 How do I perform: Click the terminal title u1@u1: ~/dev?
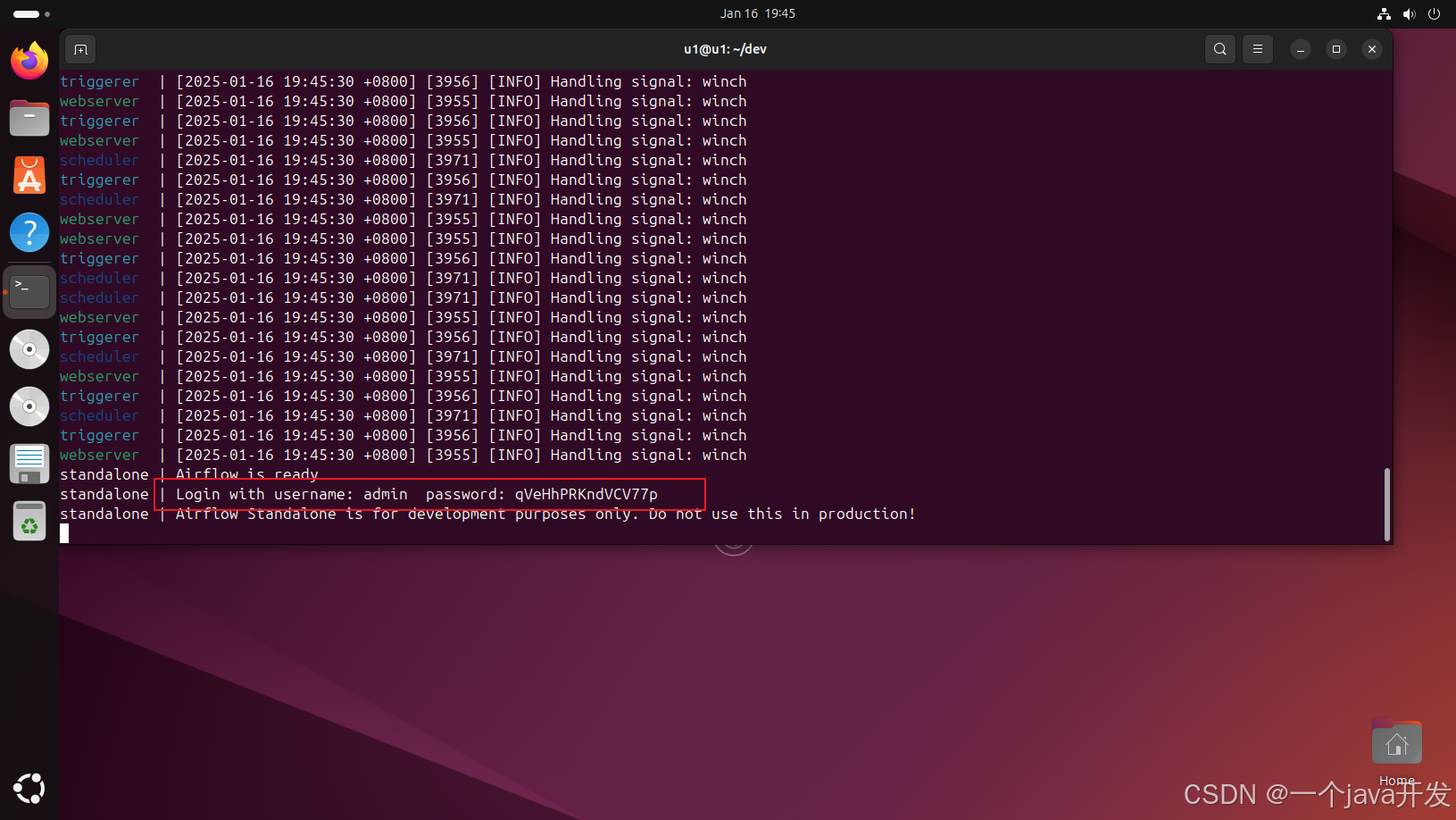(725, 49)
